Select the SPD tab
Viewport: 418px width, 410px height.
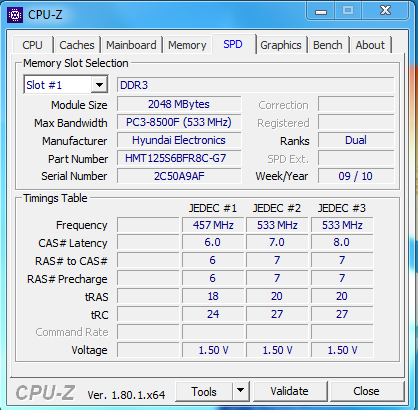pyautogui.click(x=233, y=44)
